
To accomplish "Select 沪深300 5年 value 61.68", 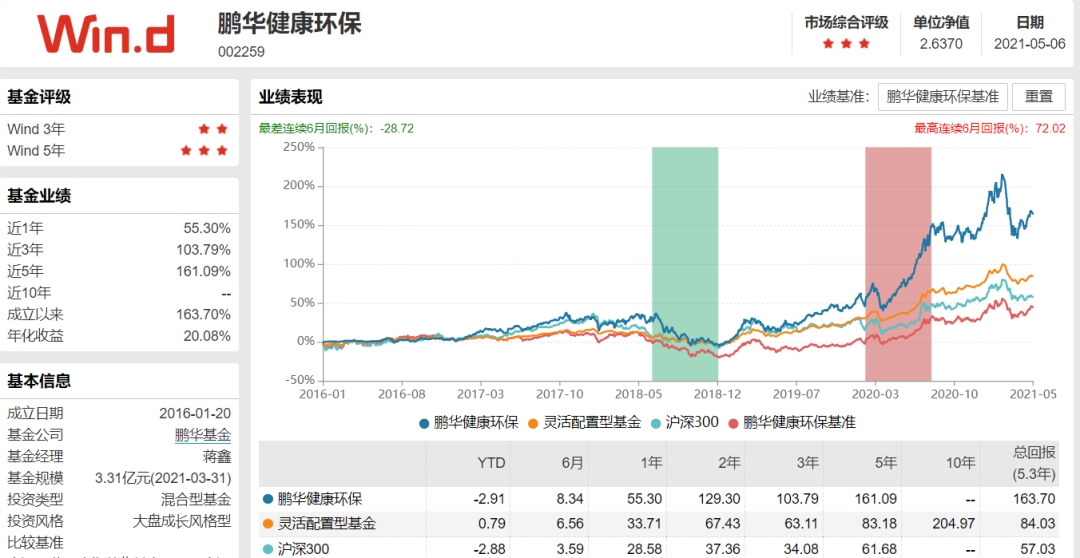I will [x=881, y=549].
